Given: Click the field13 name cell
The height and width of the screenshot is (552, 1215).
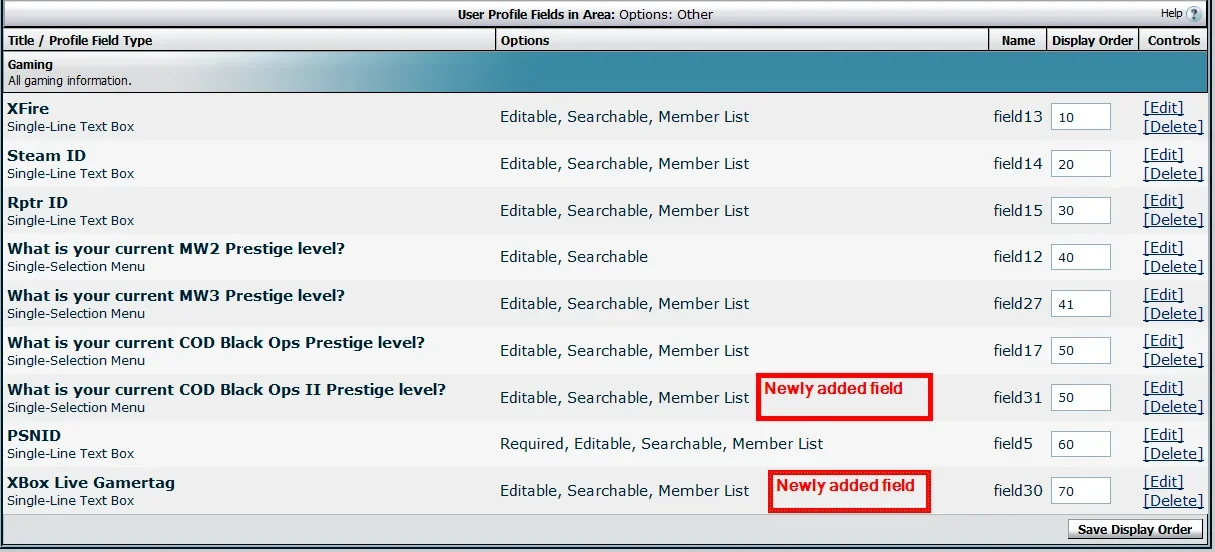Looking at the screenshot, I should 1018,117.
